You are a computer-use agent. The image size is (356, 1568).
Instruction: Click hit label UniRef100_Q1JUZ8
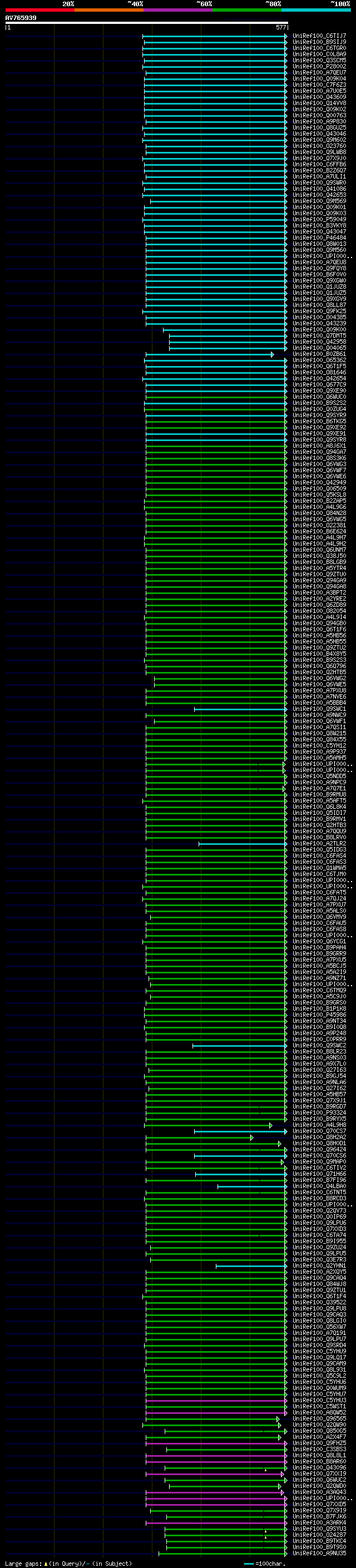click(x=319, y=286)
